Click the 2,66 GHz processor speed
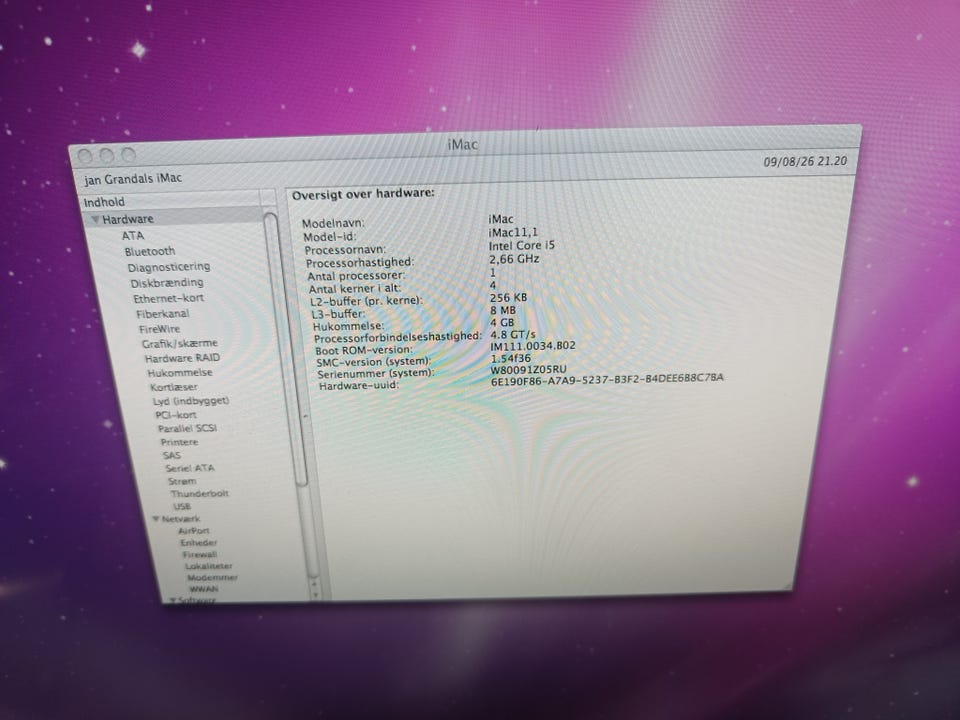960x720 pixels. (514, 259)
